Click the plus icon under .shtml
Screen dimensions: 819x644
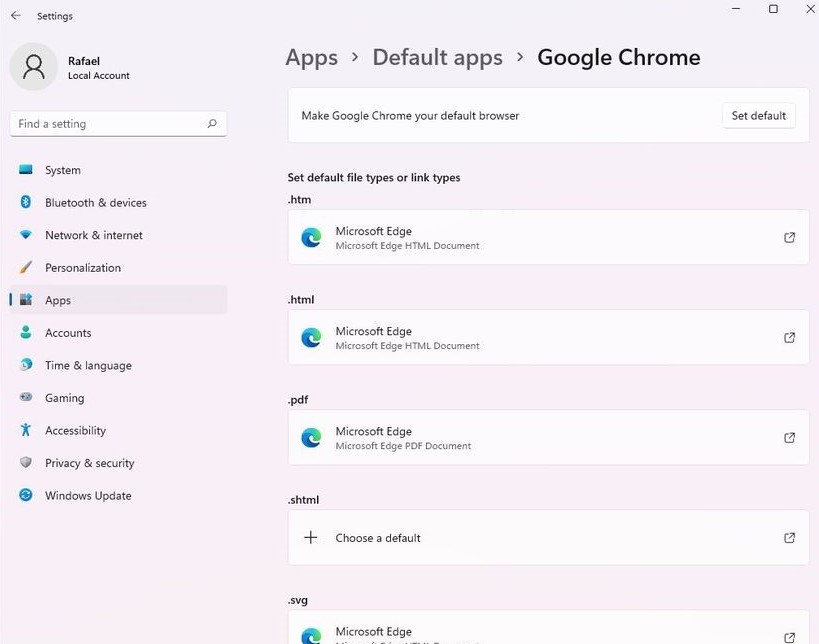311,537
